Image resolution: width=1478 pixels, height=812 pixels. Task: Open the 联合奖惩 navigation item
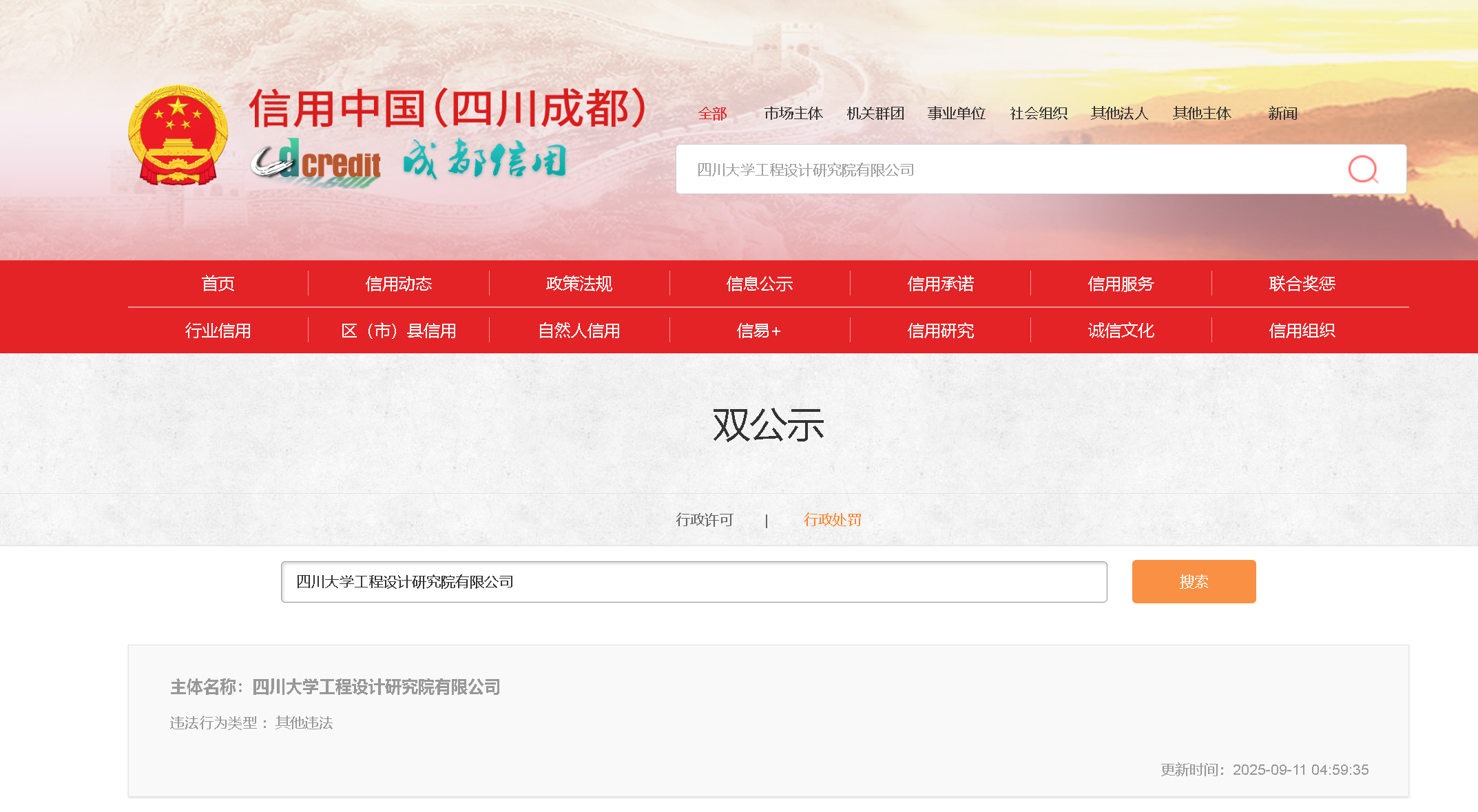coord(1302,284)
